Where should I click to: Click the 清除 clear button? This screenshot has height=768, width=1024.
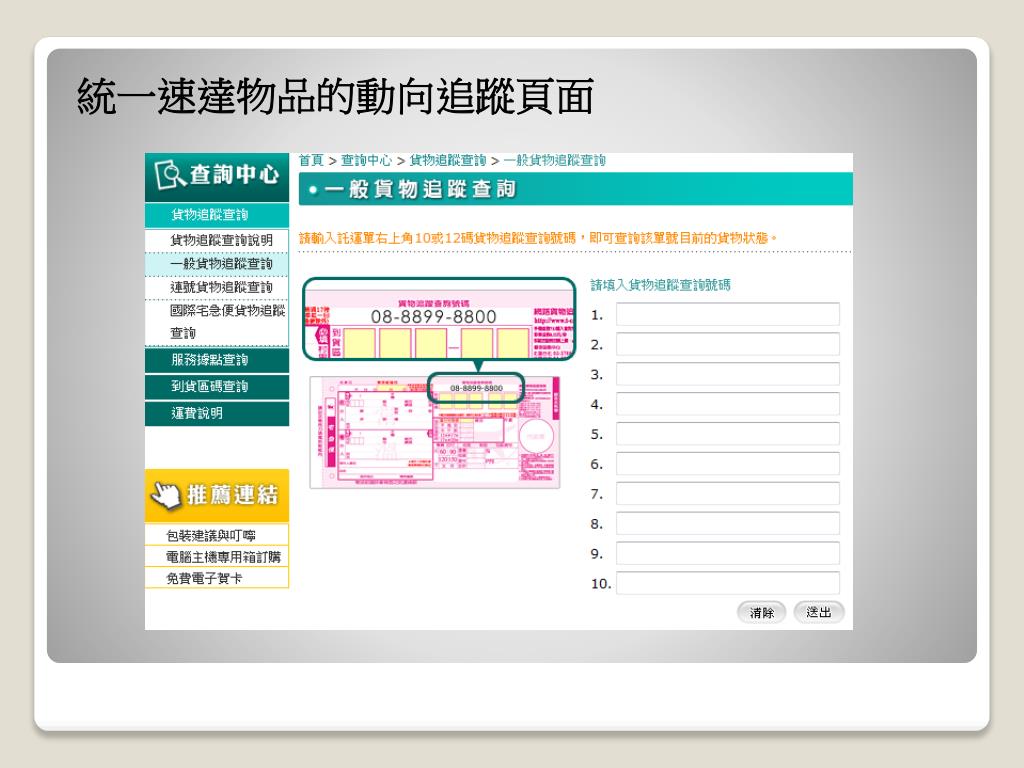(x=761, y=613)
